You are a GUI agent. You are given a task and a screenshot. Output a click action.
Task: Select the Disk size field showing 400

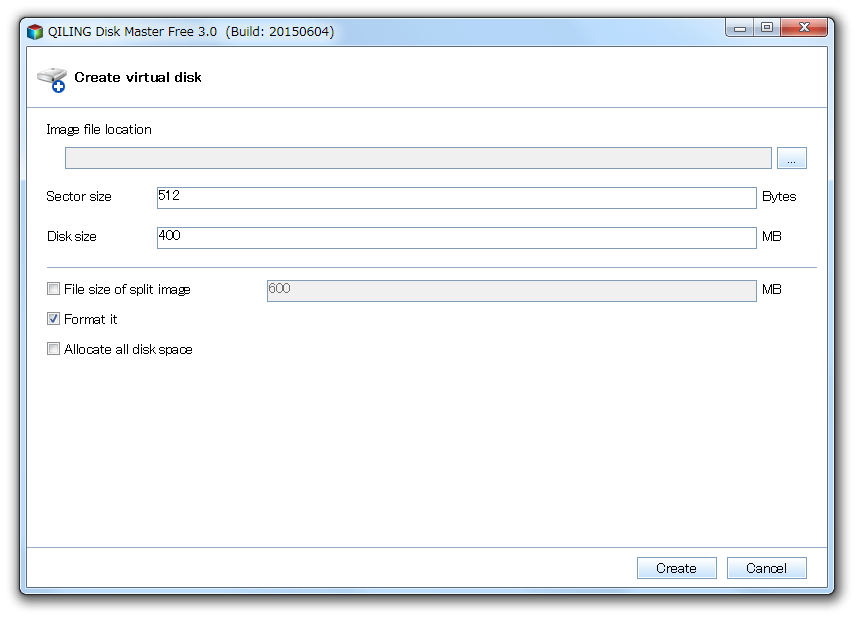click(456, 237)
